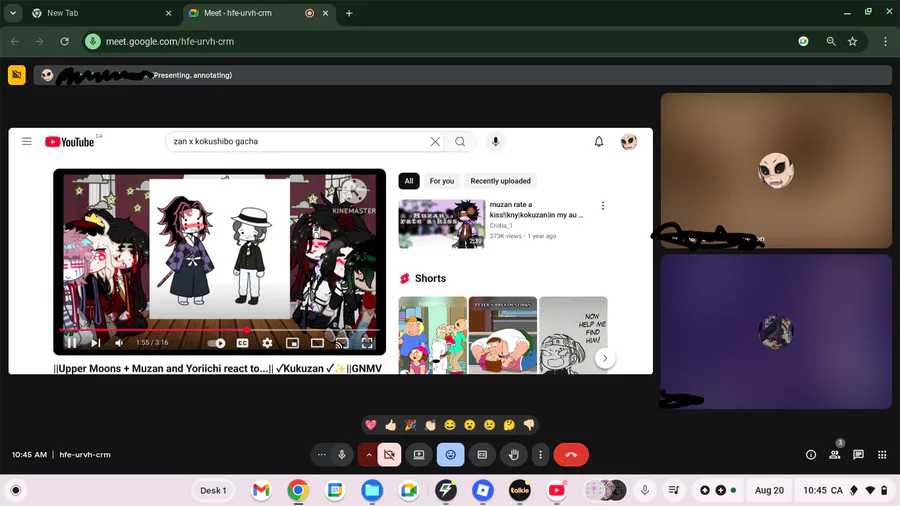Pause the YouTube video
The image size is (900, 506).
pyautogui.click(x=71, y=343)
